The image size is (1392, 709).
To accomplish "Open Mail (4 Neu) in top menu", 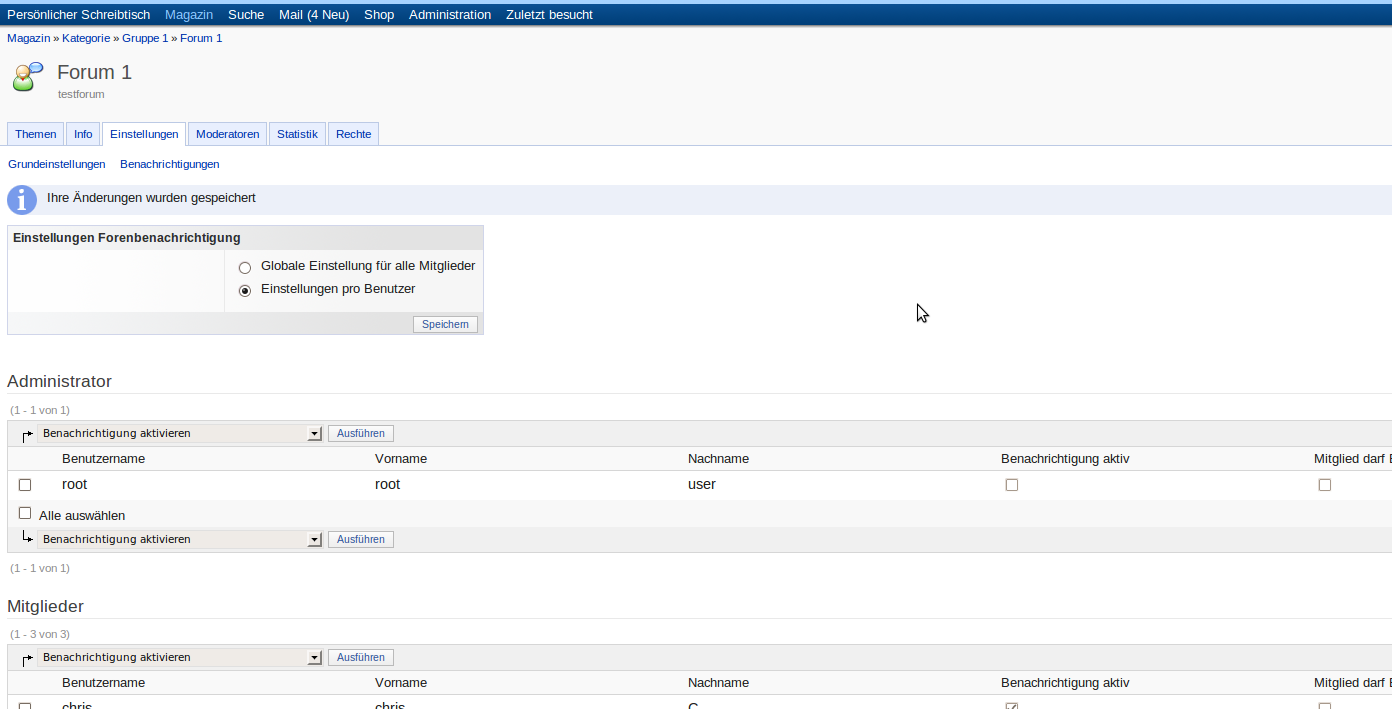I will tap(314, 15).
